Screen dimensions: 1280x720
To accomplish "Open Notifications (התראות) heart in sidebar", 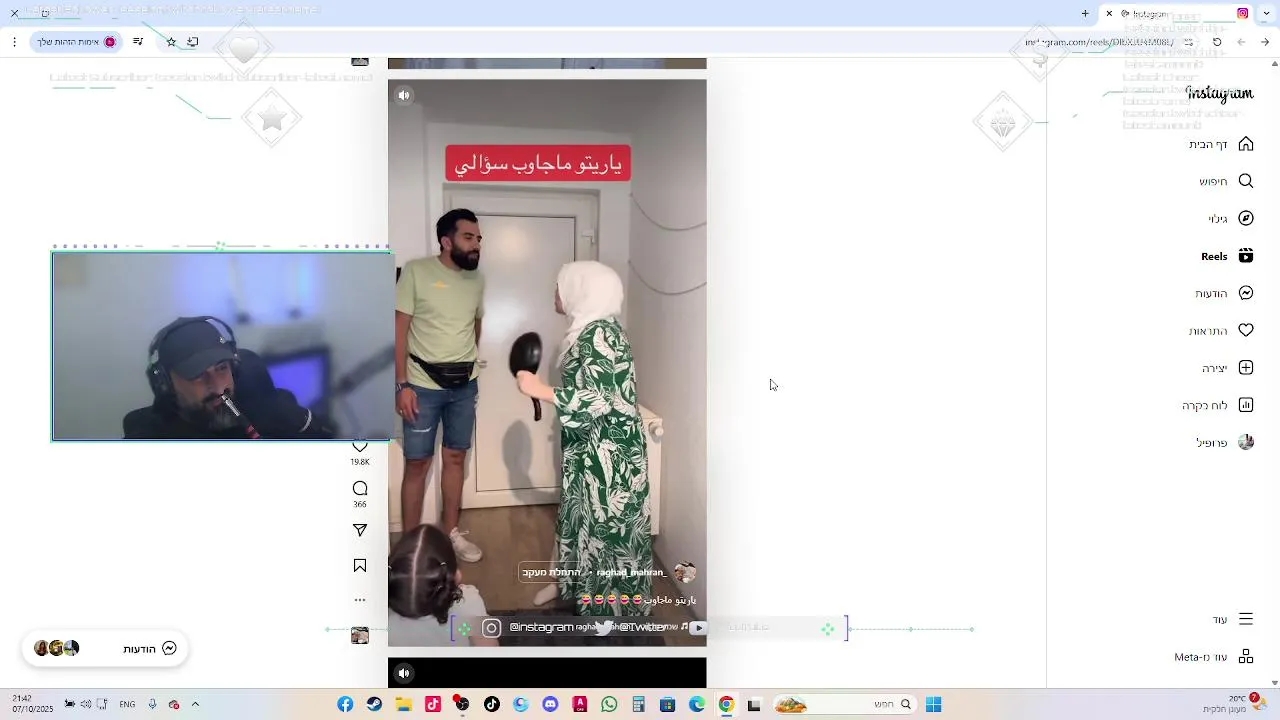I will [x=1221, y=330].
